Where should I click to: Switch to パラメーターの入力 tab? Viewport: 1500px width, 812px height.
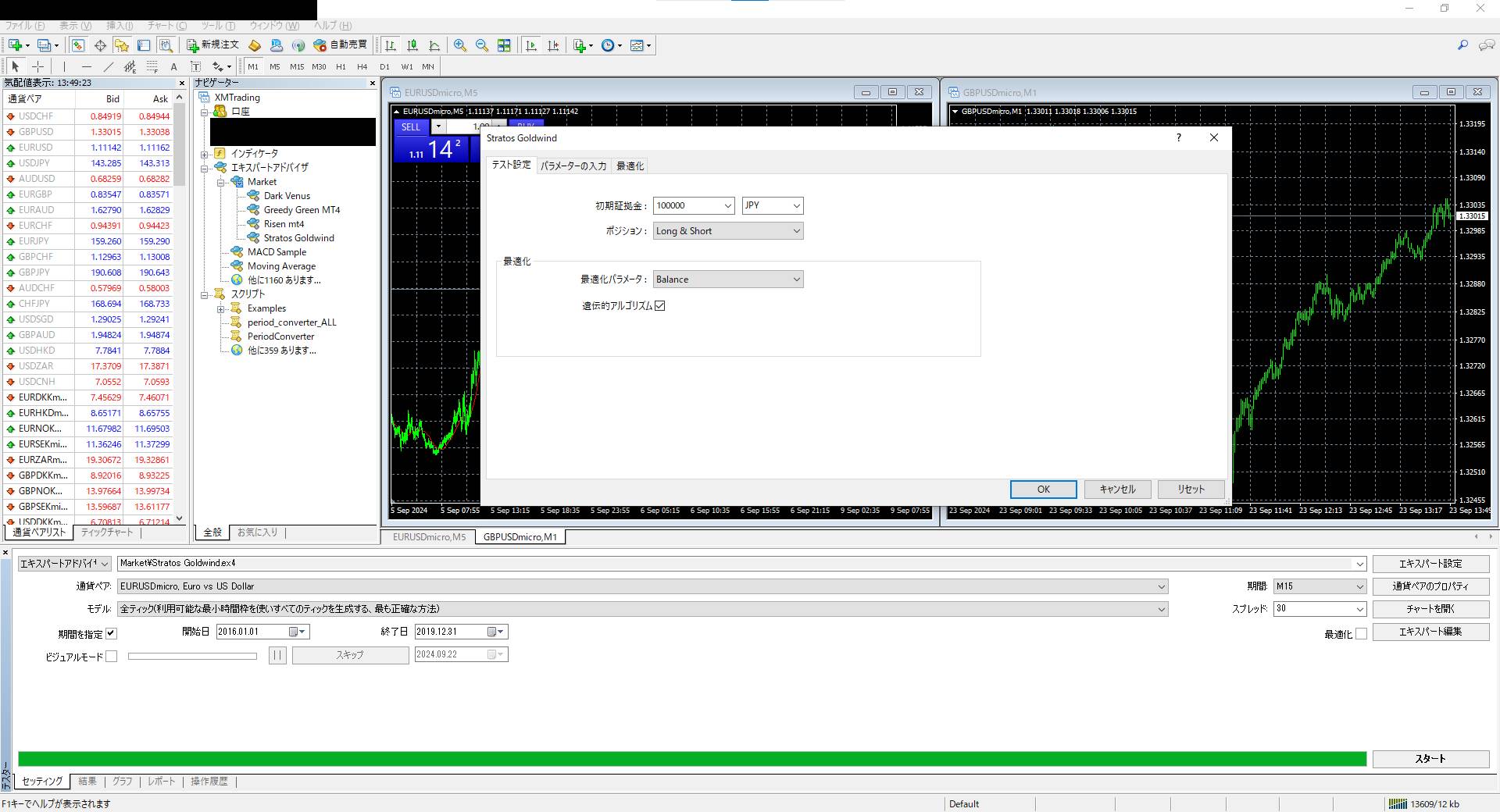pyautogui.click(x=573, y=166)
